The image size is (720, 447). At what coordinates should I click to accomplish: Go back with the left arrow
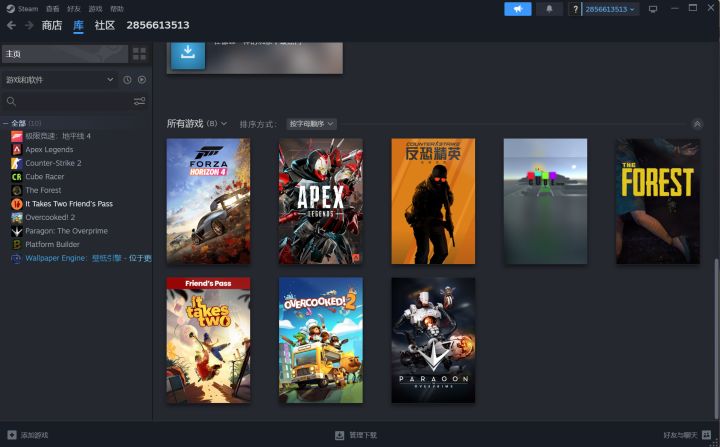point(11,25)
